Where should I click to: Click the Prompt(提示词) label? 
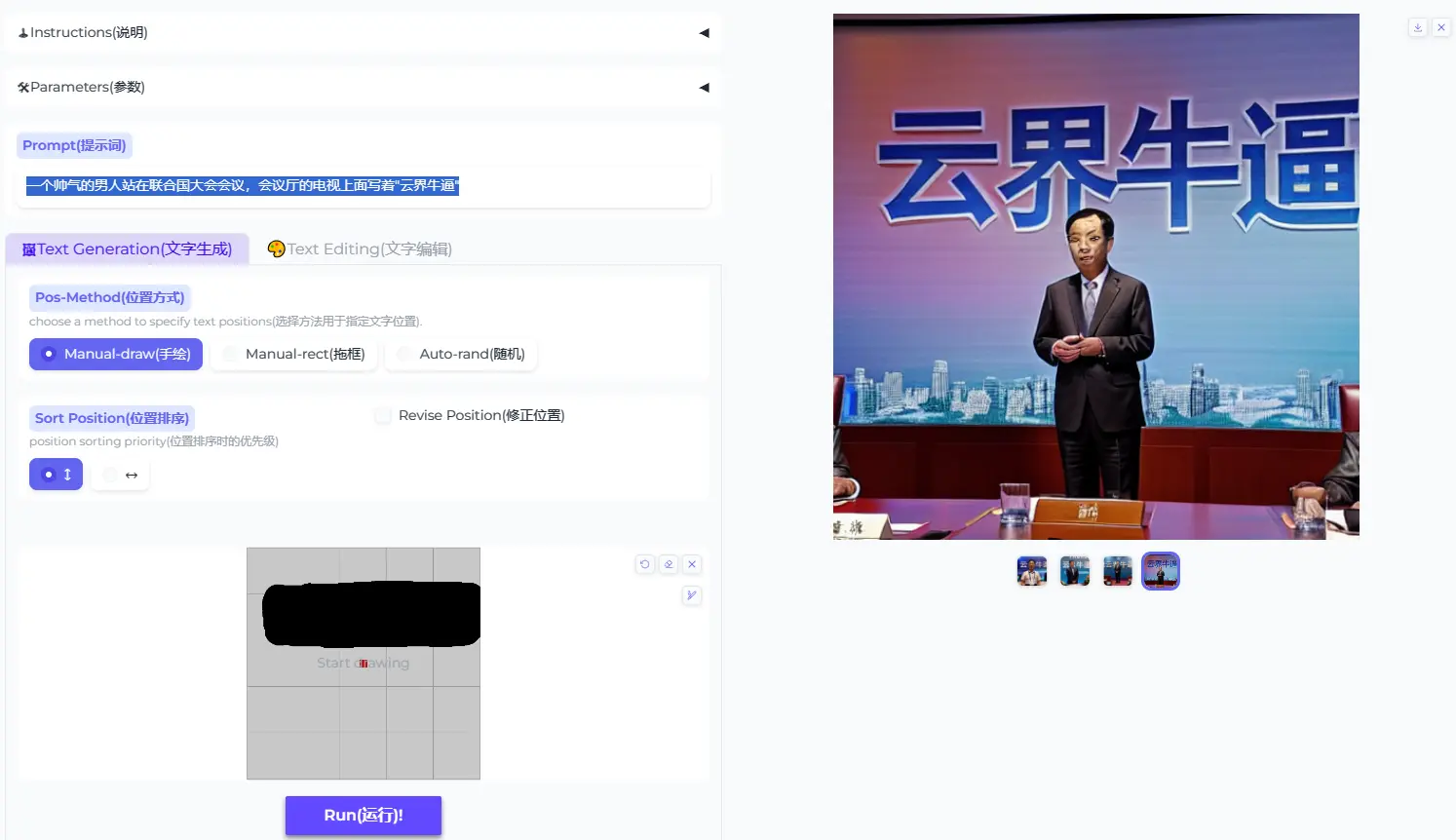click(74, 145)
